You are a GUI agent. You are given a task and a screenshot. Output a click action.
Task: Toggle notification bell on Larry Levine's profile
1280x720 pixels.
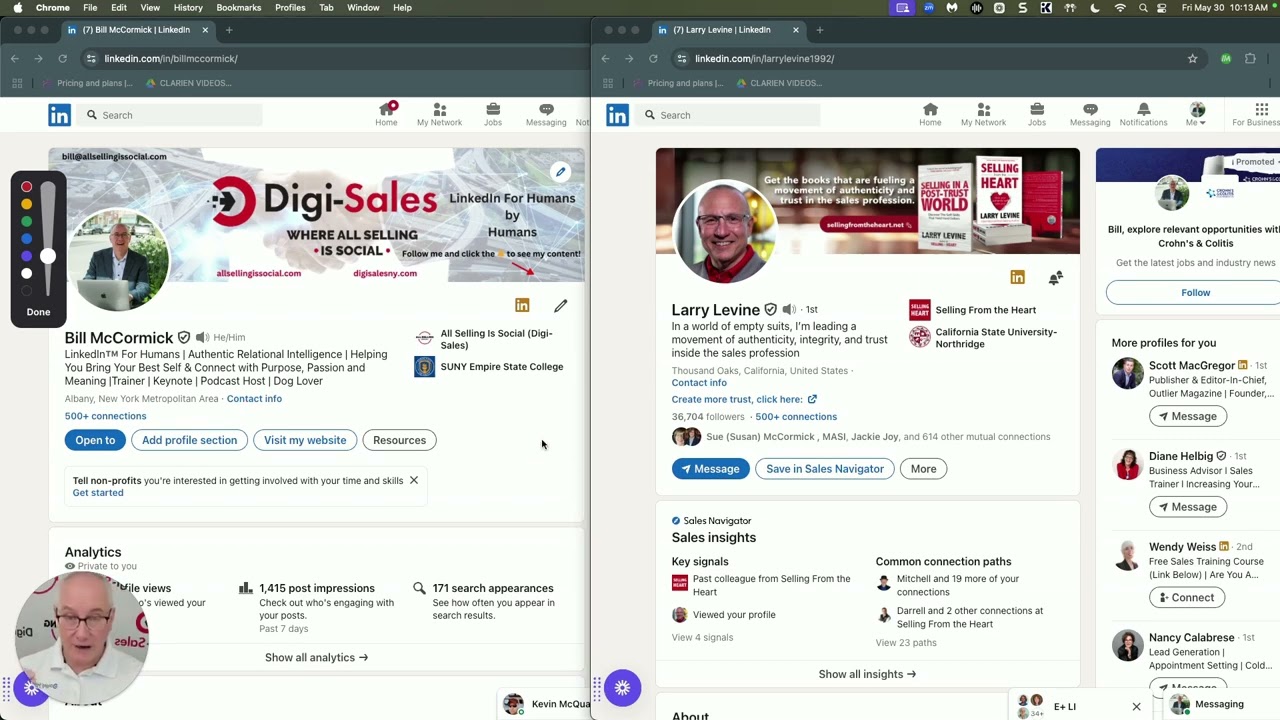coord(1055,277)
